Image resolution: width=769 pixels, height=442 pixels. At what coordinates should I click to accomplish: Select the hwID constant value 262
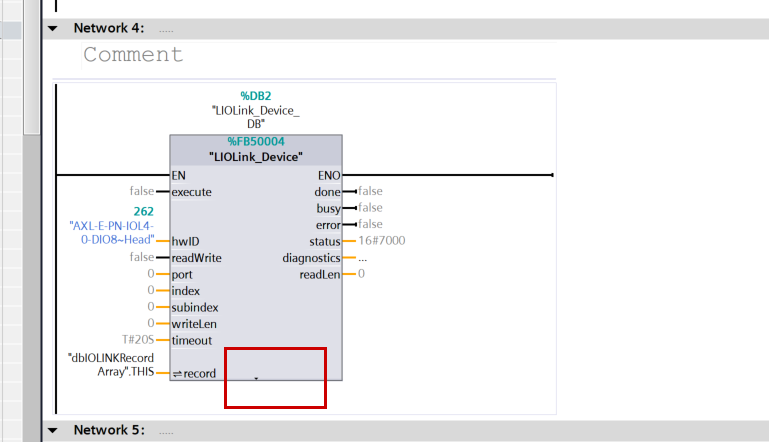[x=143, y=212]
